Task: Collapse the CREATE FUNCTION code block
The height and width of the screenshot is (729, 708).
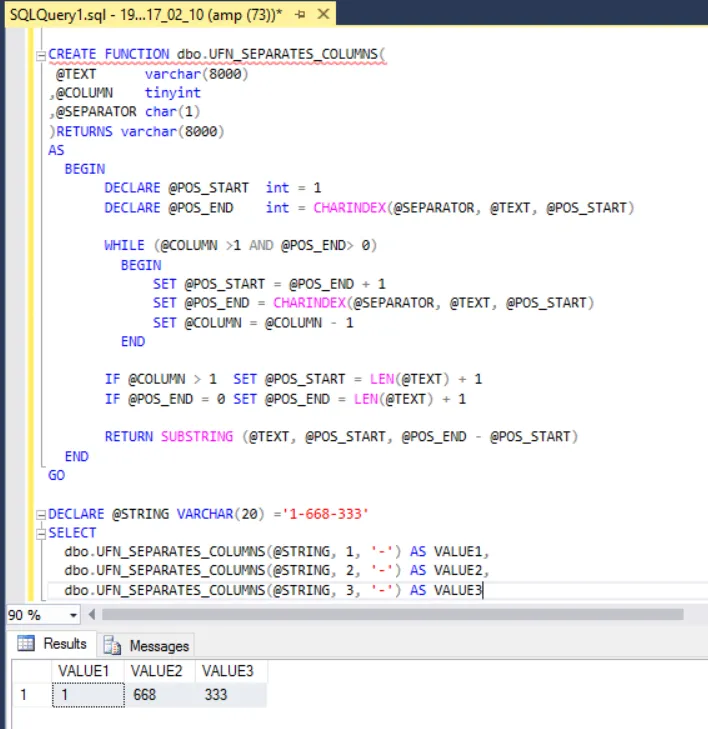Action: pyautogui.click(x=41, y=56)
